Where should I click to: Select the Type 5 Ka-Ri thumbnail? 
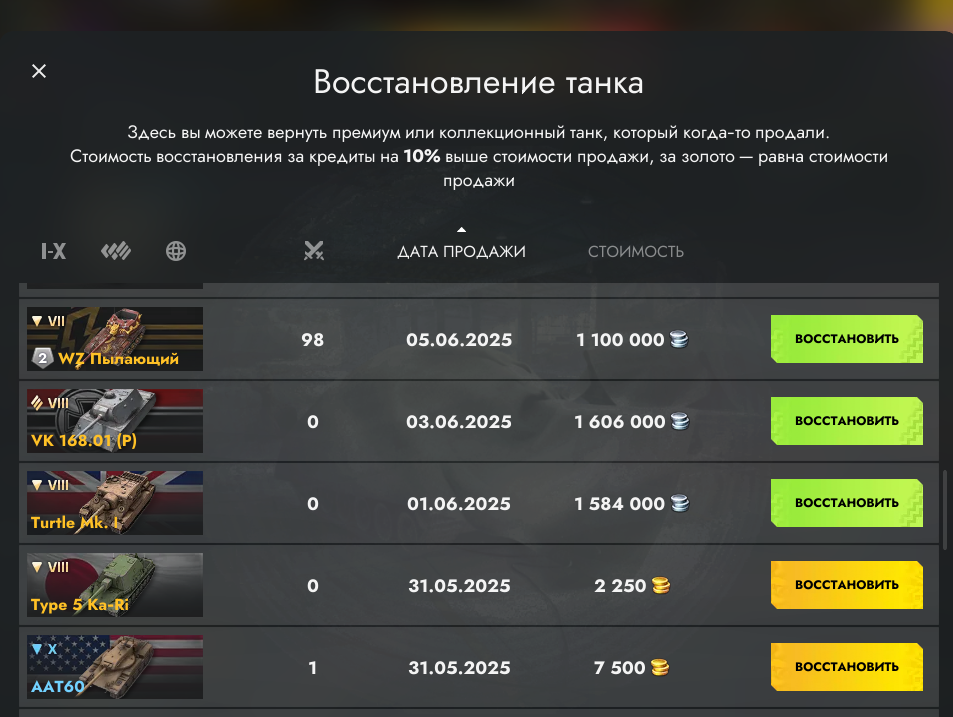click(115, 585)
